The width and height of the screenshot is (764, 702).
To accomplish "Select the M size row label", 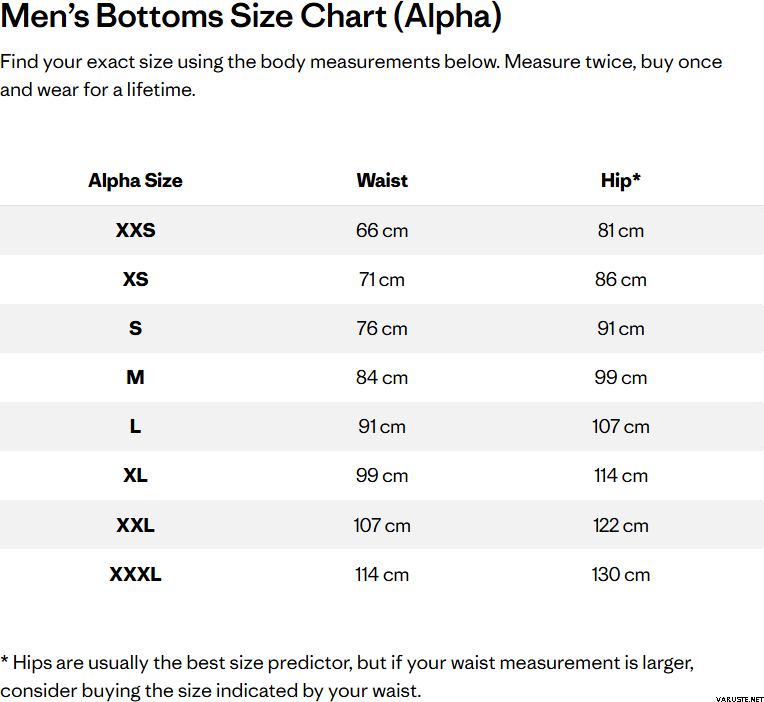I will coord(135,377).
